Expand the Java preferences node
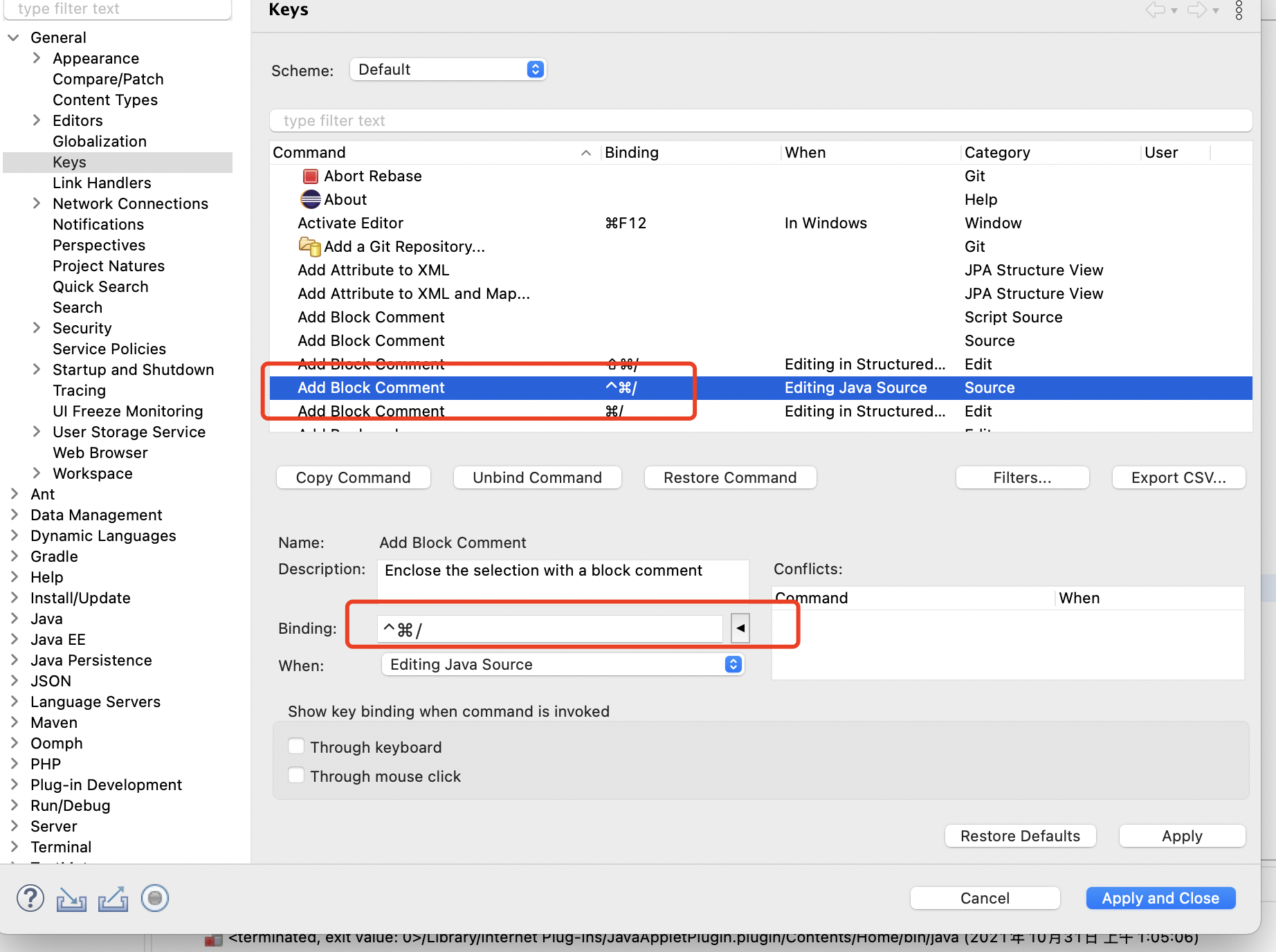 click(15, 619)
